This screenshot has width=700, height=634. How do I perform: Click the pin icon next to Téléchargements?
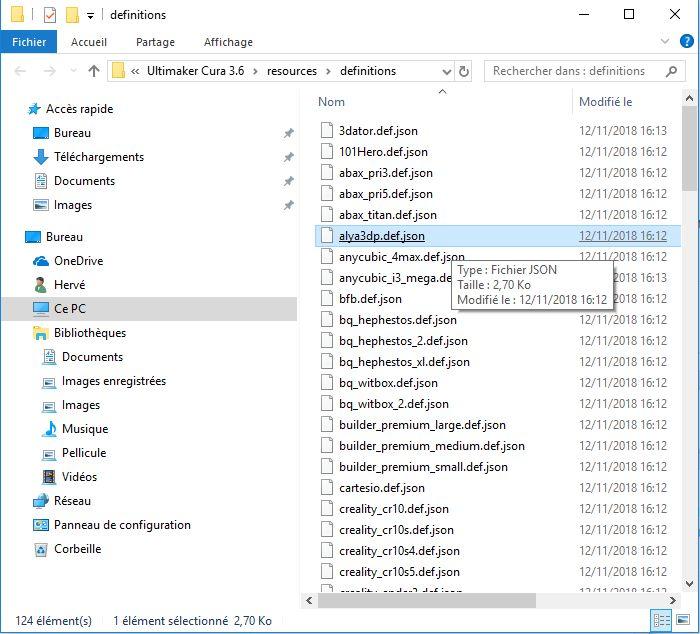pos(289,157)
